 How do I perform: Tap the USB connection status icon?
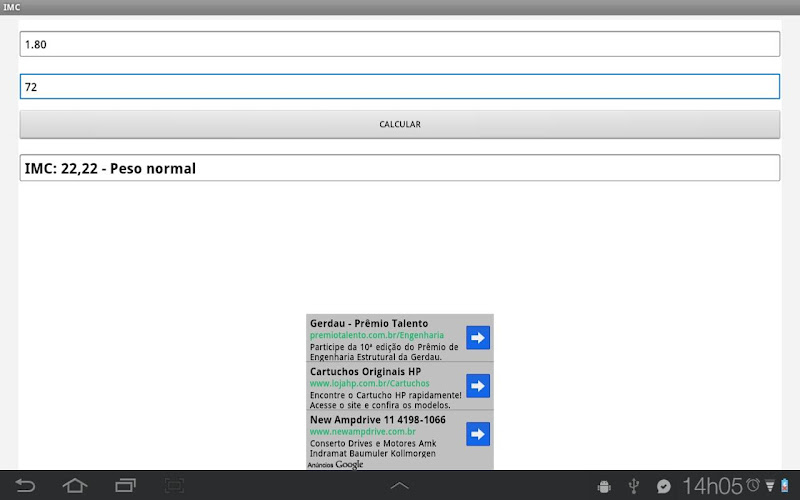pos(634,486)
